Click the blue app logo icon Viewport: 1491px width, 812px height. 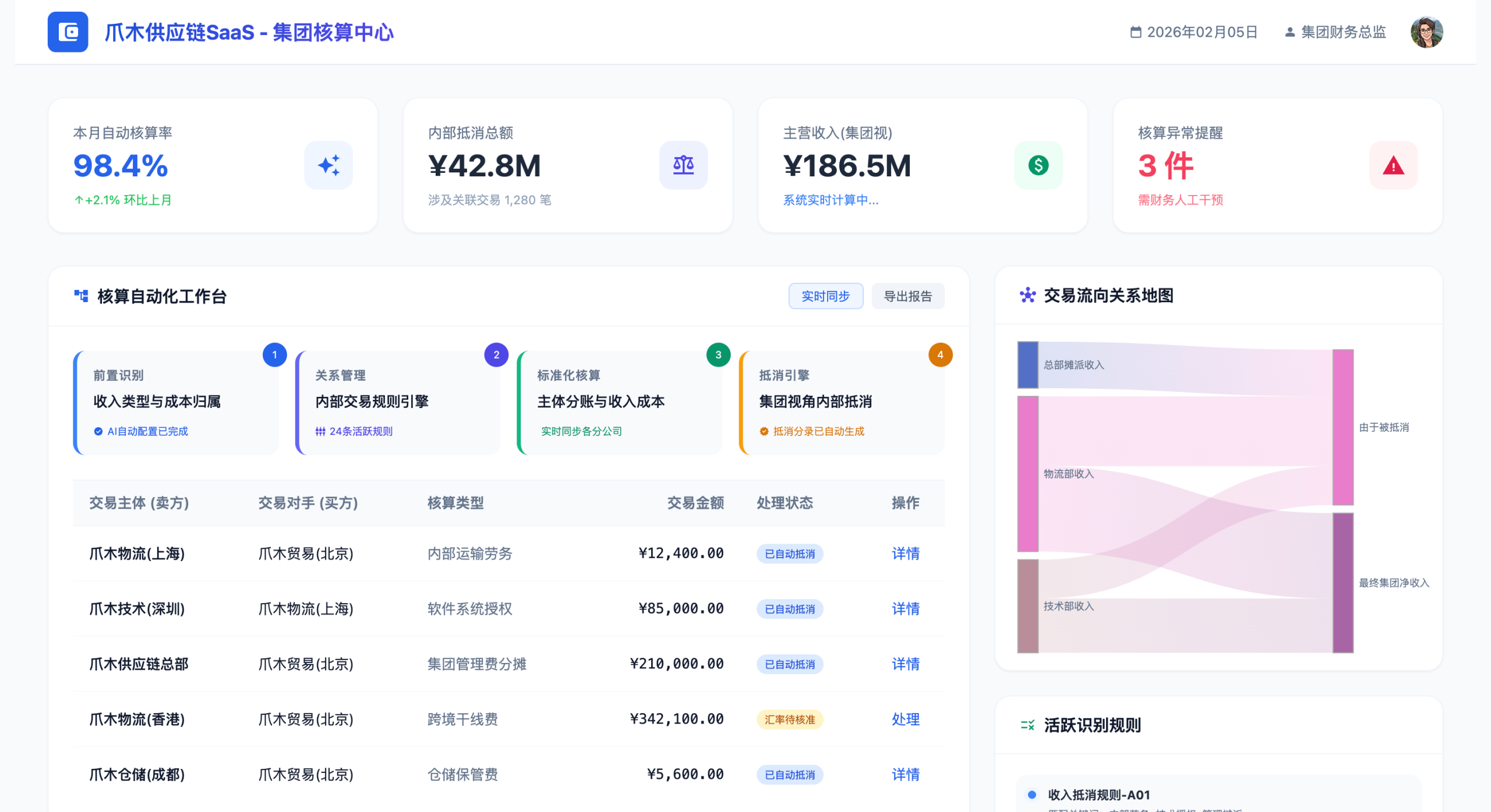click(68, 32)
